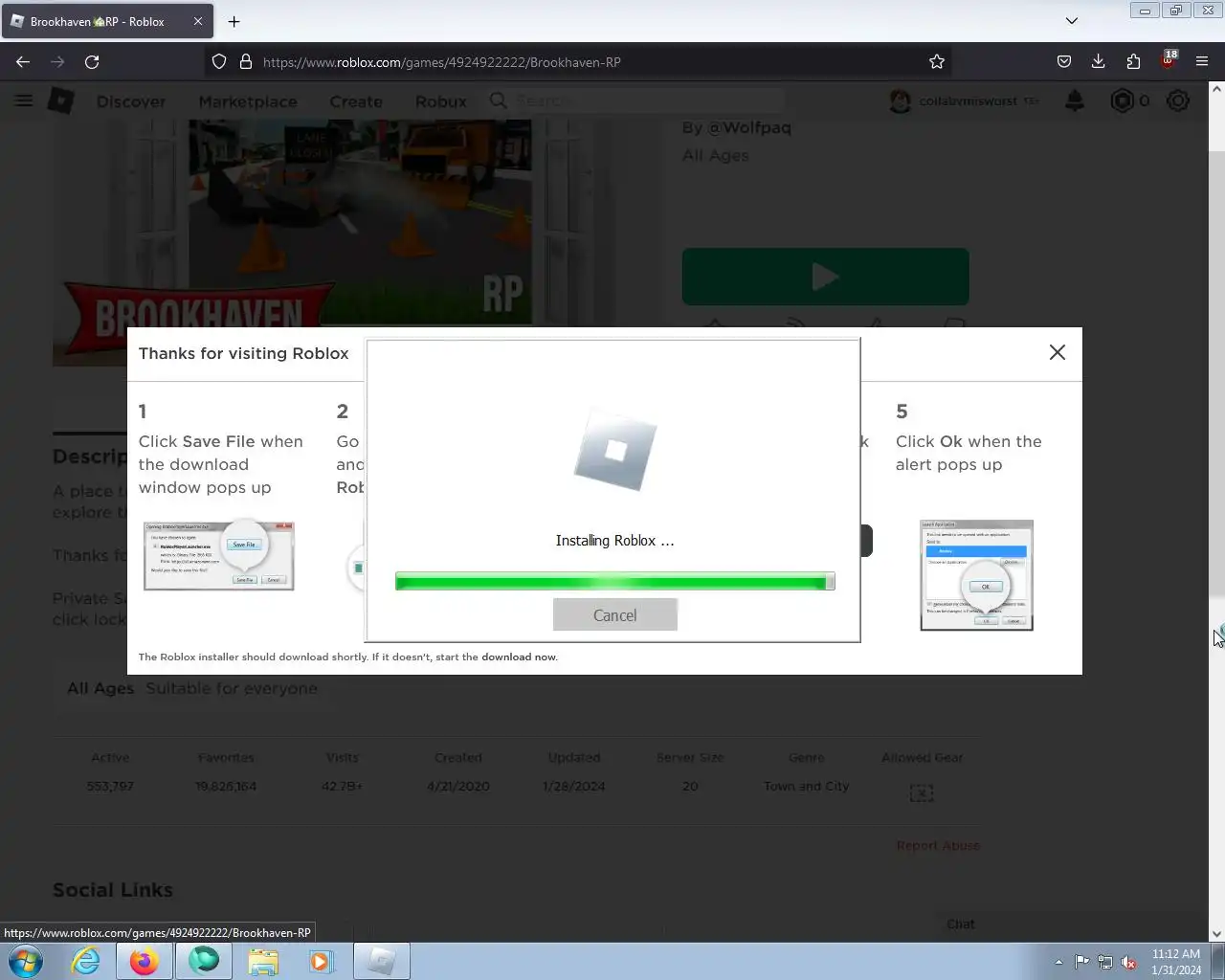Image resolution: width=1225 pixels, height=980 pixels.
Task: Click the 'download now' link
Action: tap(518, 657)
